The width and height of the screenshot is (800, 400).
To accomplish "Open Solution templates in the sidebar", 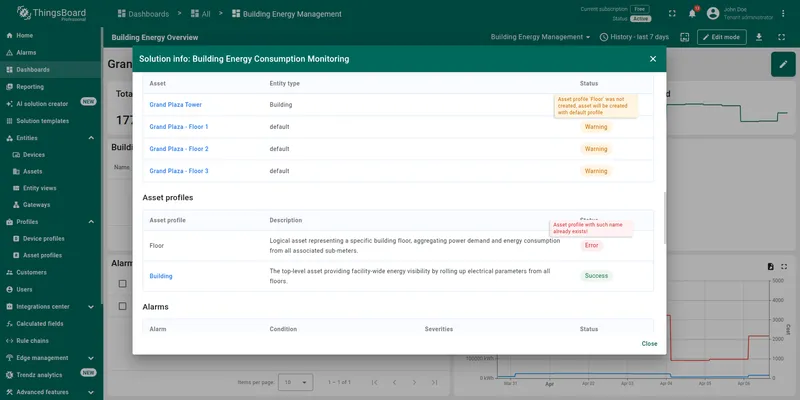I will tap(51, 121).
